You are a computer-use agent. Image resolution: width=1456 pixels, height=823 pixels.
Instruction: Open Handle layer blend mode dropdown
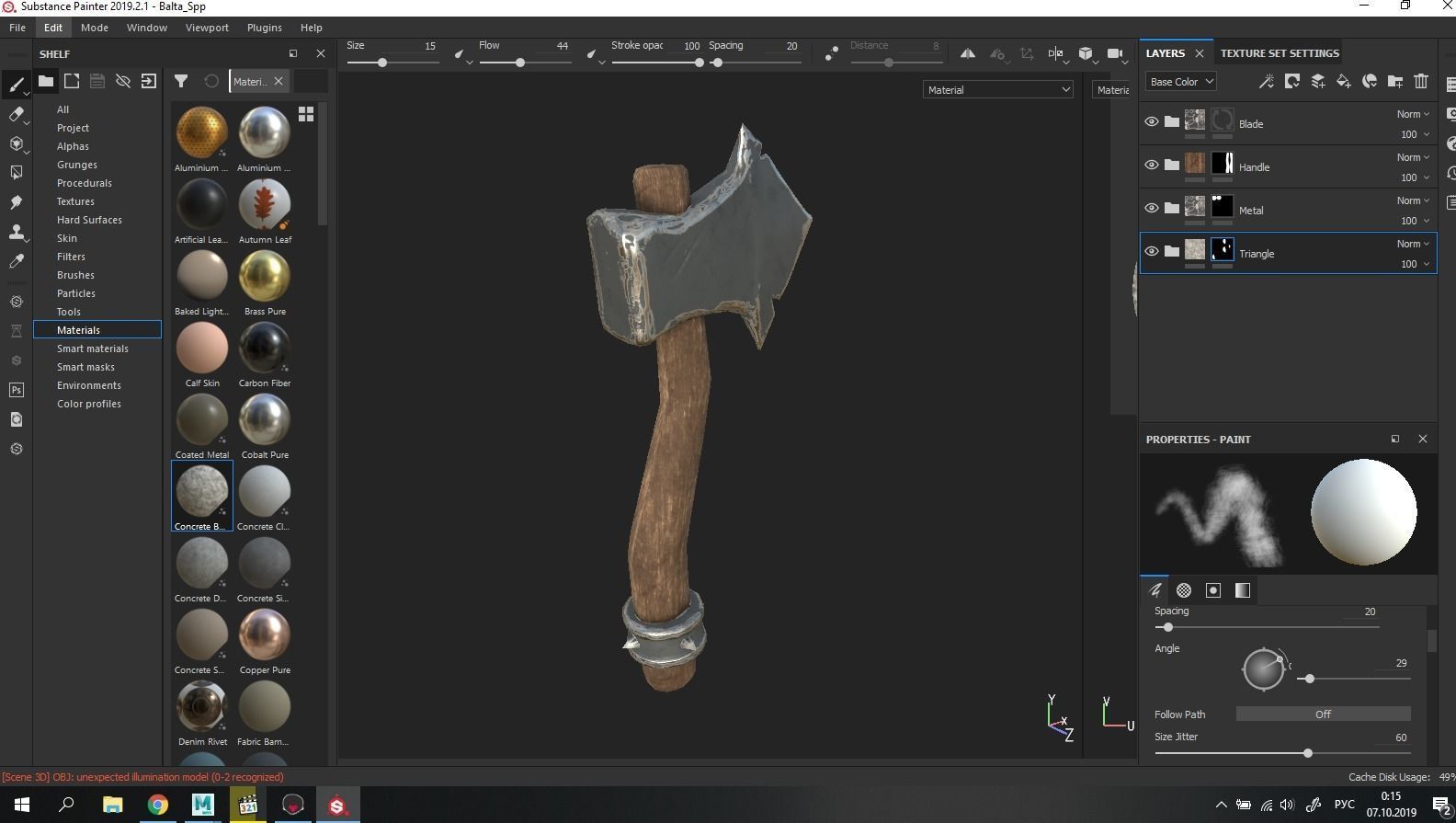click(1413, 157)
